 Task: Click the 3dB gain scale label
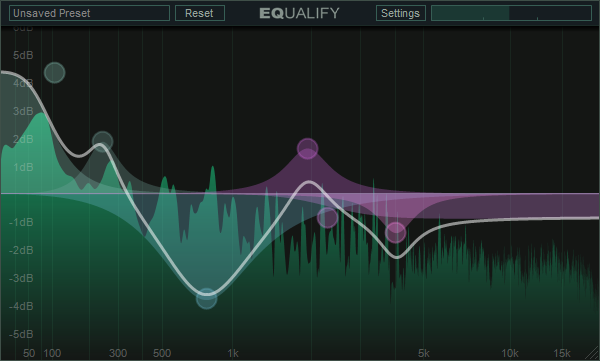click(x=23, y=111)
